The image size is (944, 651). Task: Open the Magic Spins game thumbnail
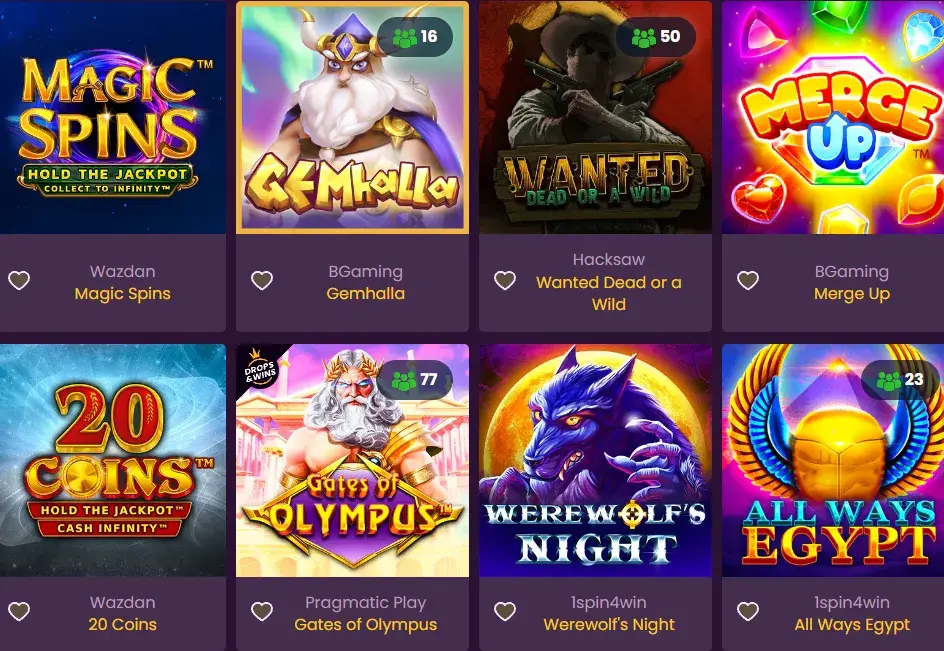click(x=113, y=117)
